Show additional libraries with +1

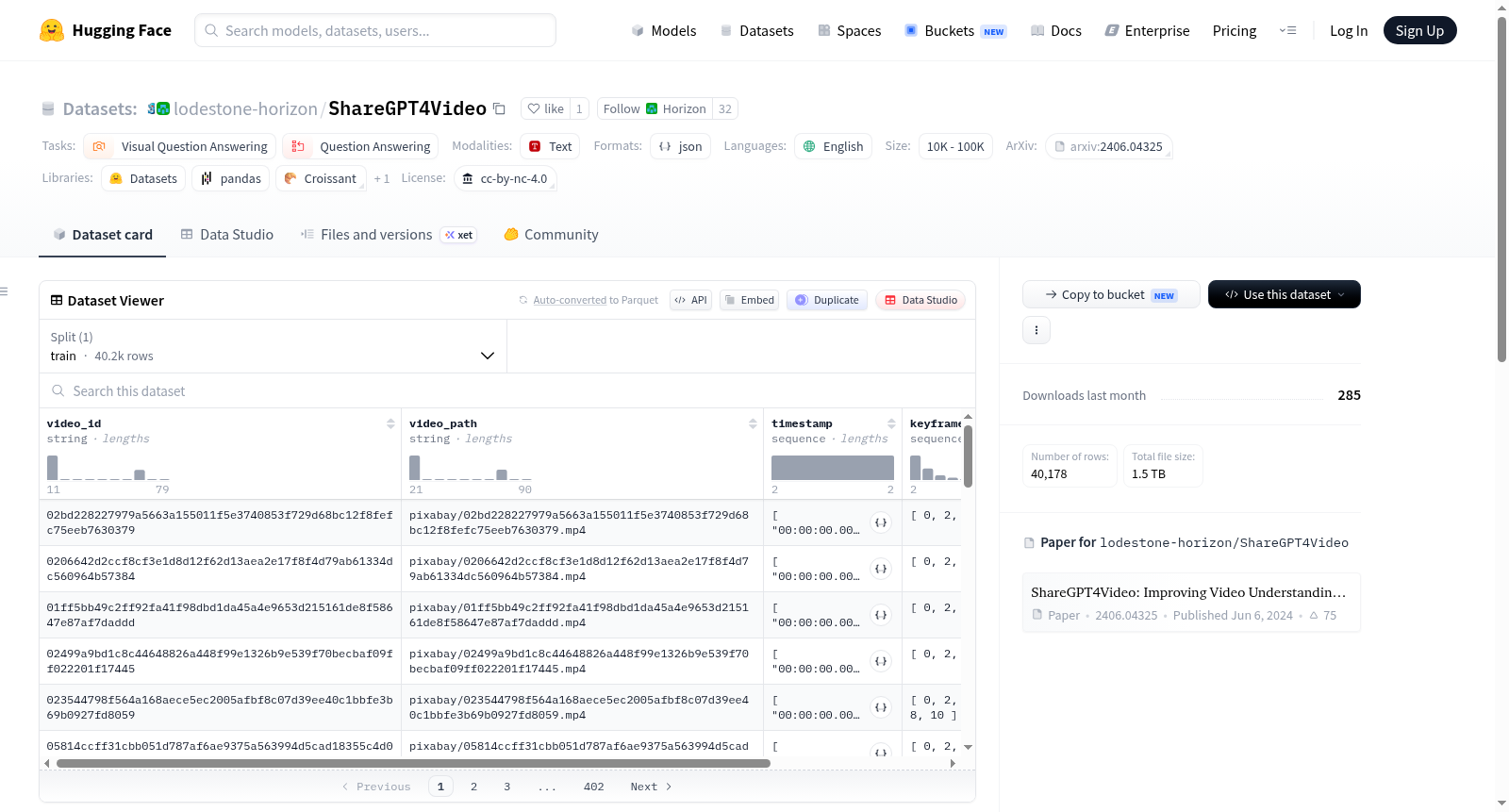coord(382,178)
